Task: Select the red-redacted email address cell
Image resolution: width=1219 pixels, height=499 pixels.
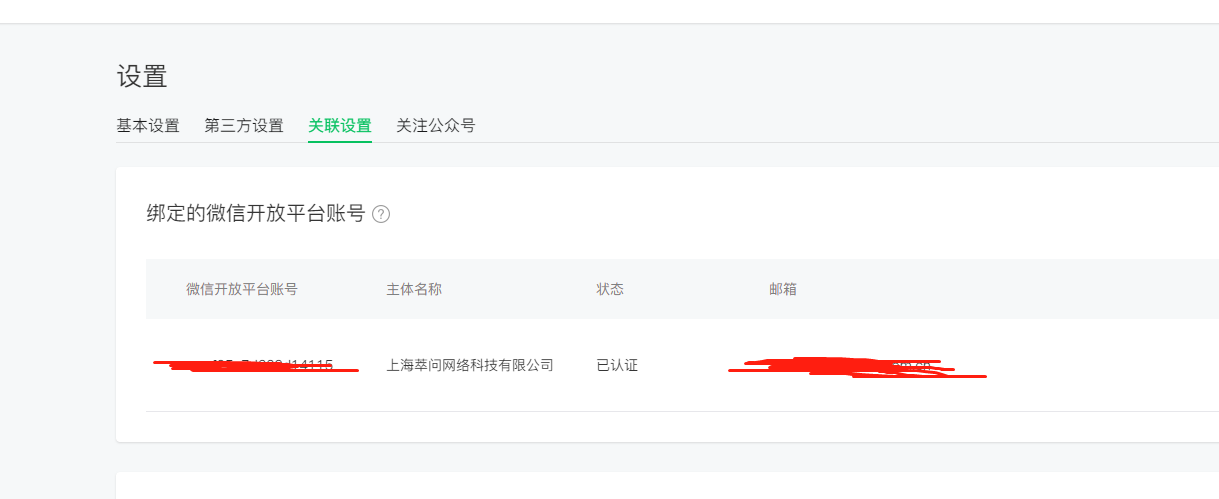Action: coord(857,367)
